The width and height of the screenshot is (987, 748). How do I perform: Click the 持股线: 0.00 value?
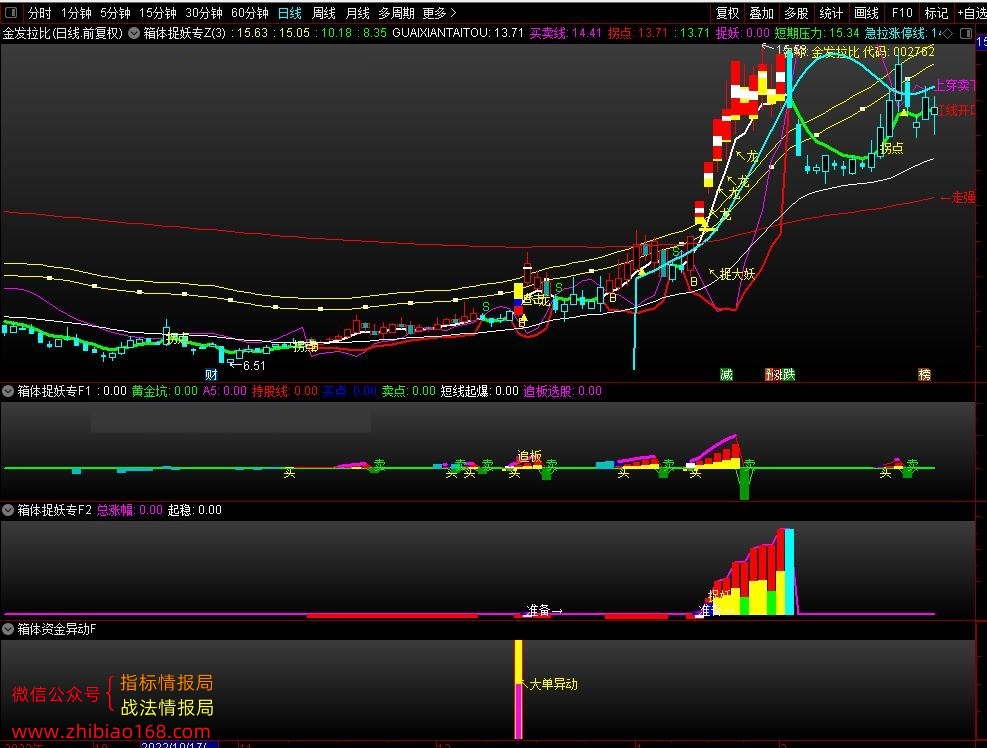point(285,391)
